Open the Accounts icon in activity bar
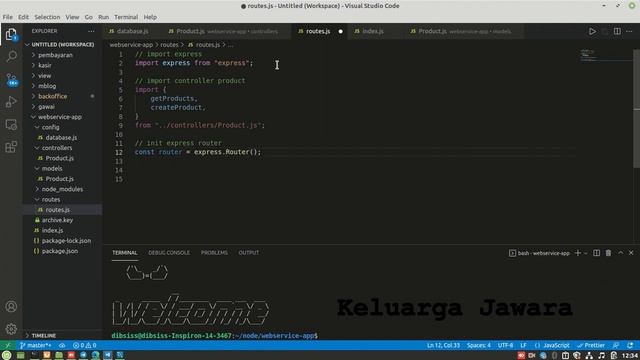The image size is (640, 360). pos(11,307)
